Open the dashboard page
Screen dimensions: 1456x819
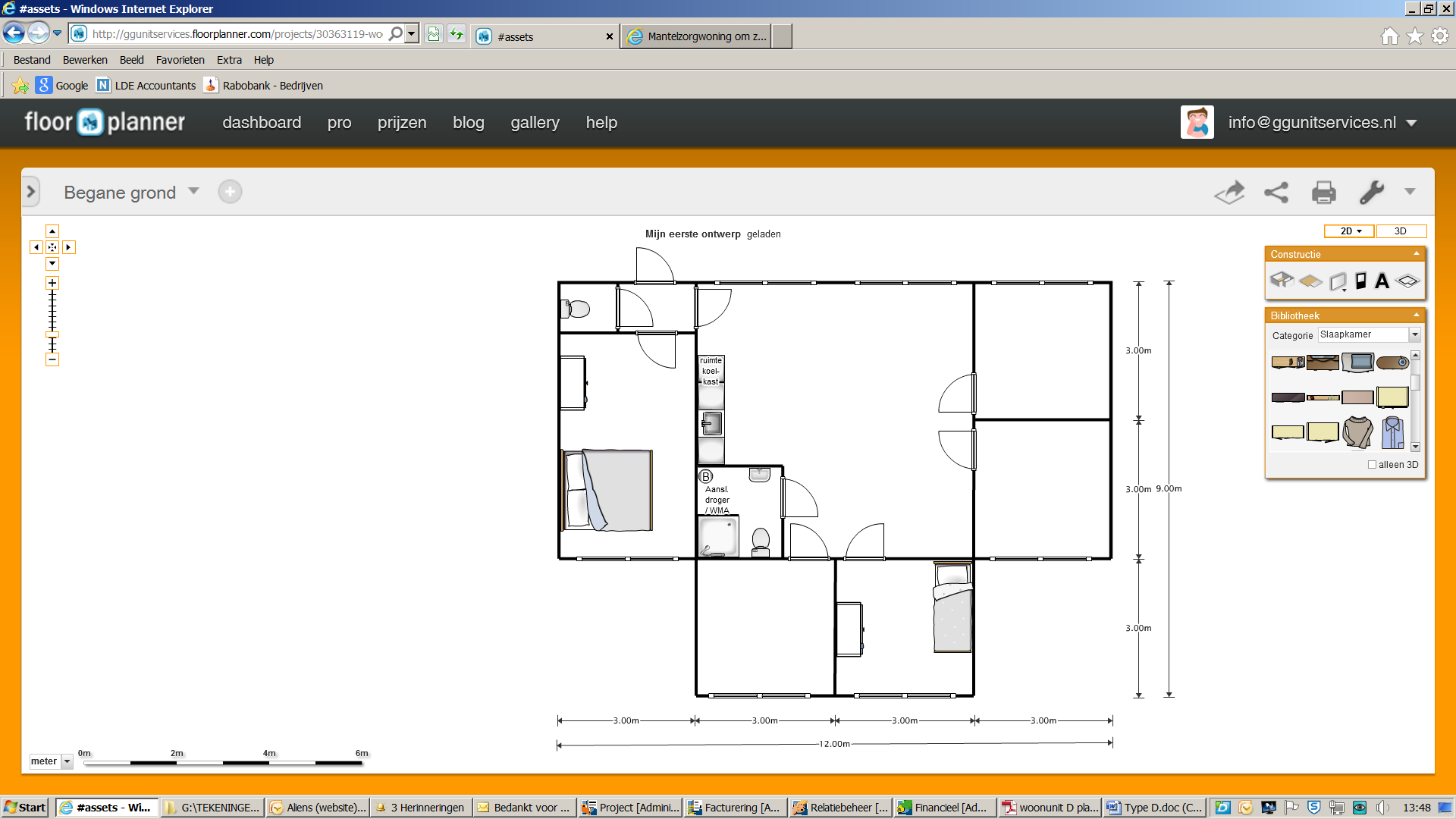pyautogui.click(x=262, y=123)
